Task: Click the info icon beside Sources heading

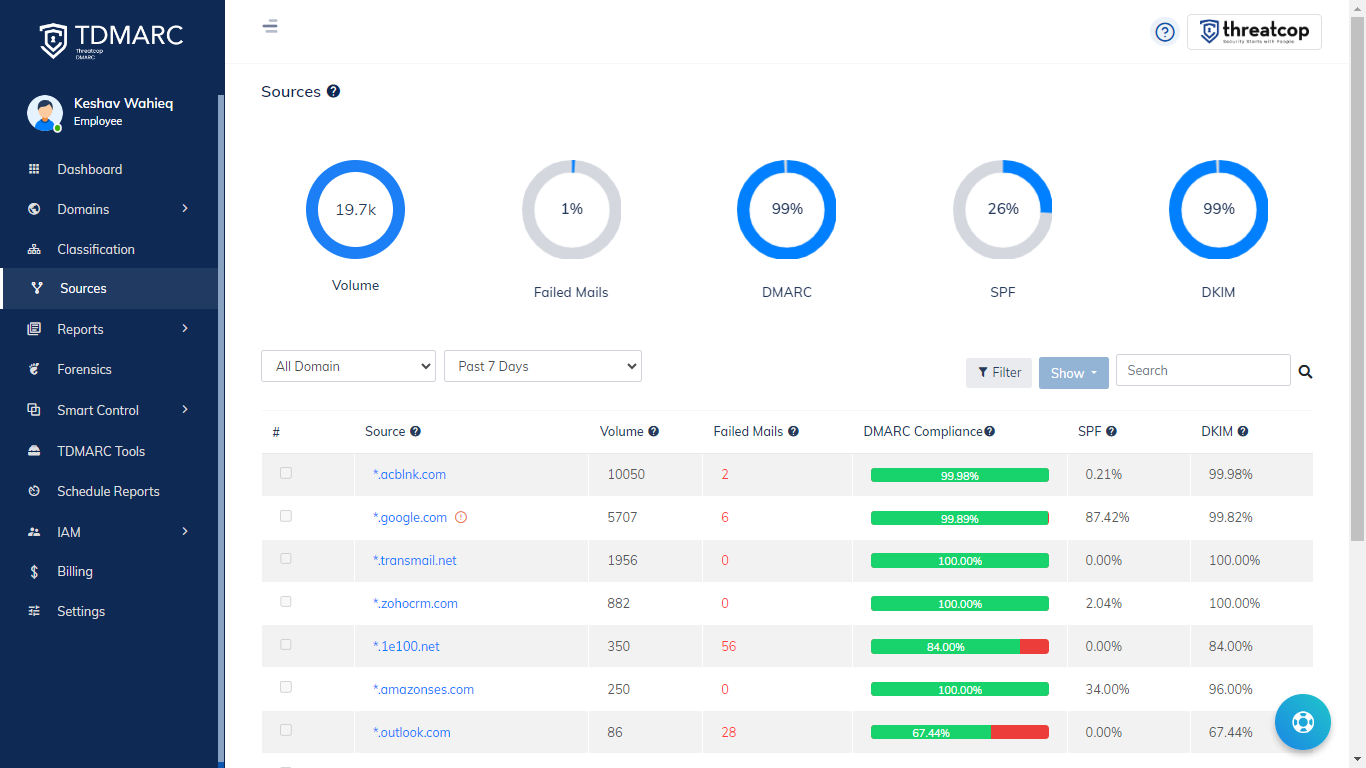Action: click(x=333, y=91)
